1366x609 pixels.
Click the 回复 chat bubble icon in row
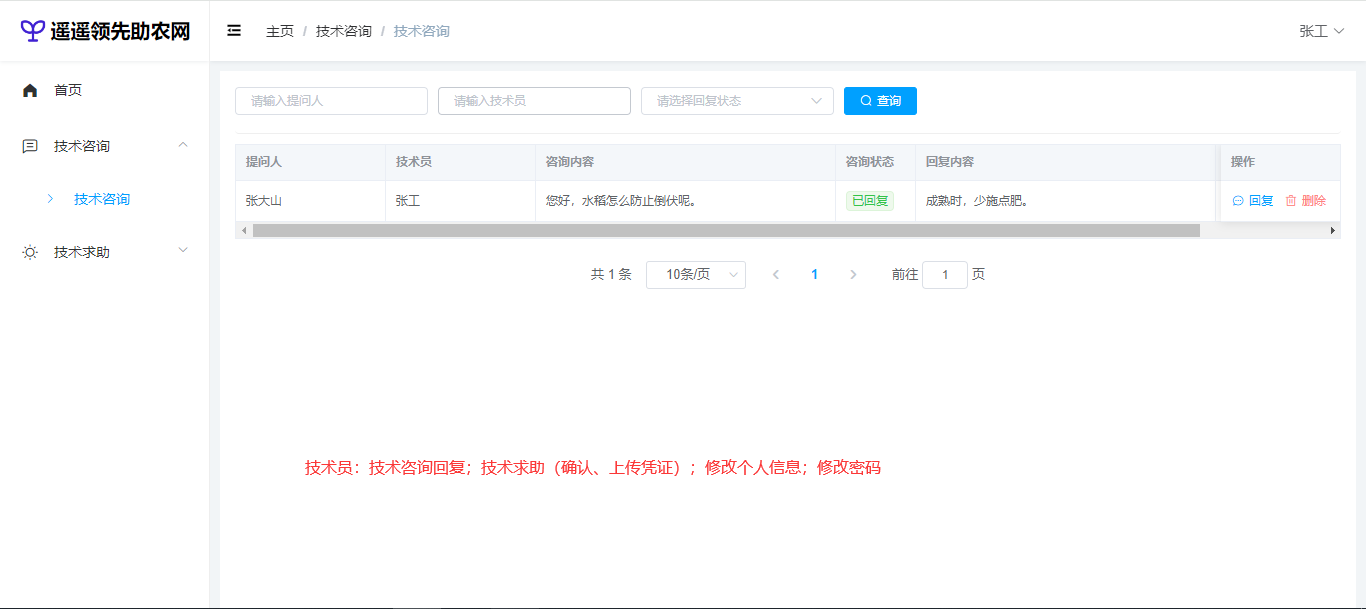tap(1238, 200)
